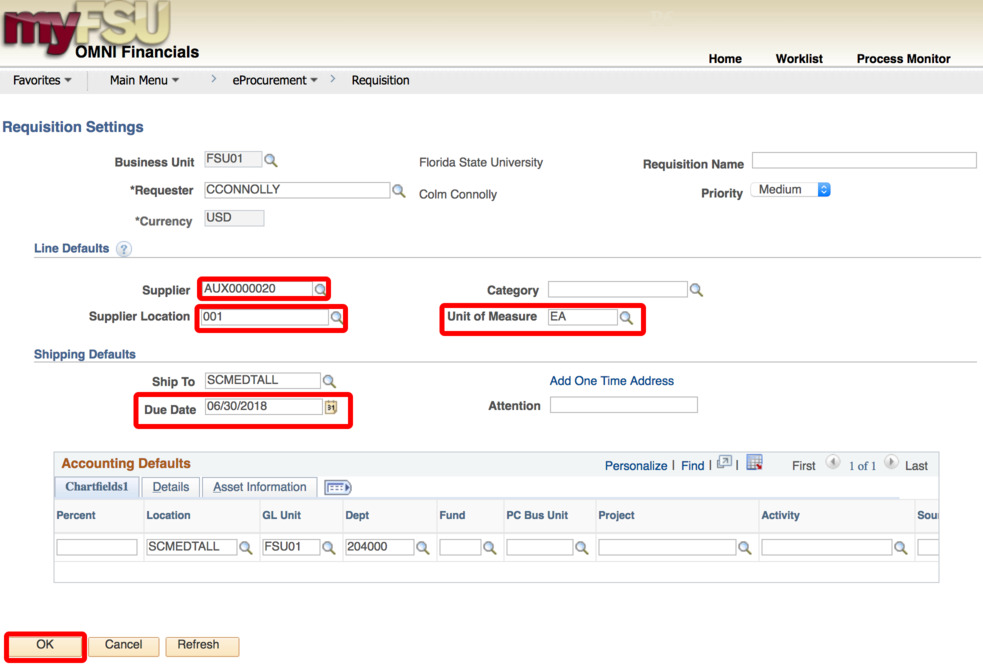Screen dimensions: 983x668
Task: Open Business Unit lookup magnifier
Action: click(x=271, y=160)
